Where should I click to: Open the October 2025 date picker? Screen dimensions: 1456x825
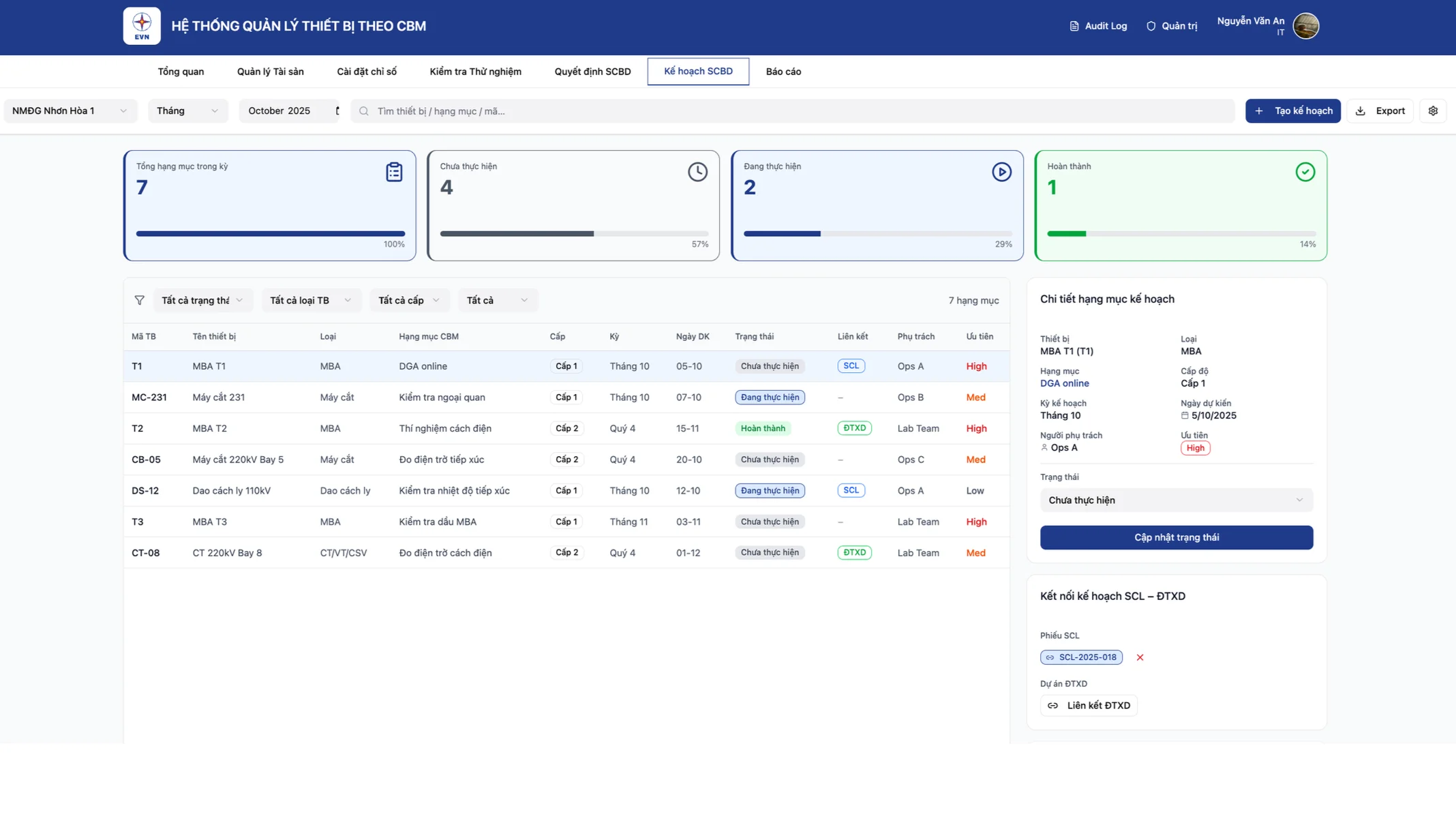(x=289, y=111)
